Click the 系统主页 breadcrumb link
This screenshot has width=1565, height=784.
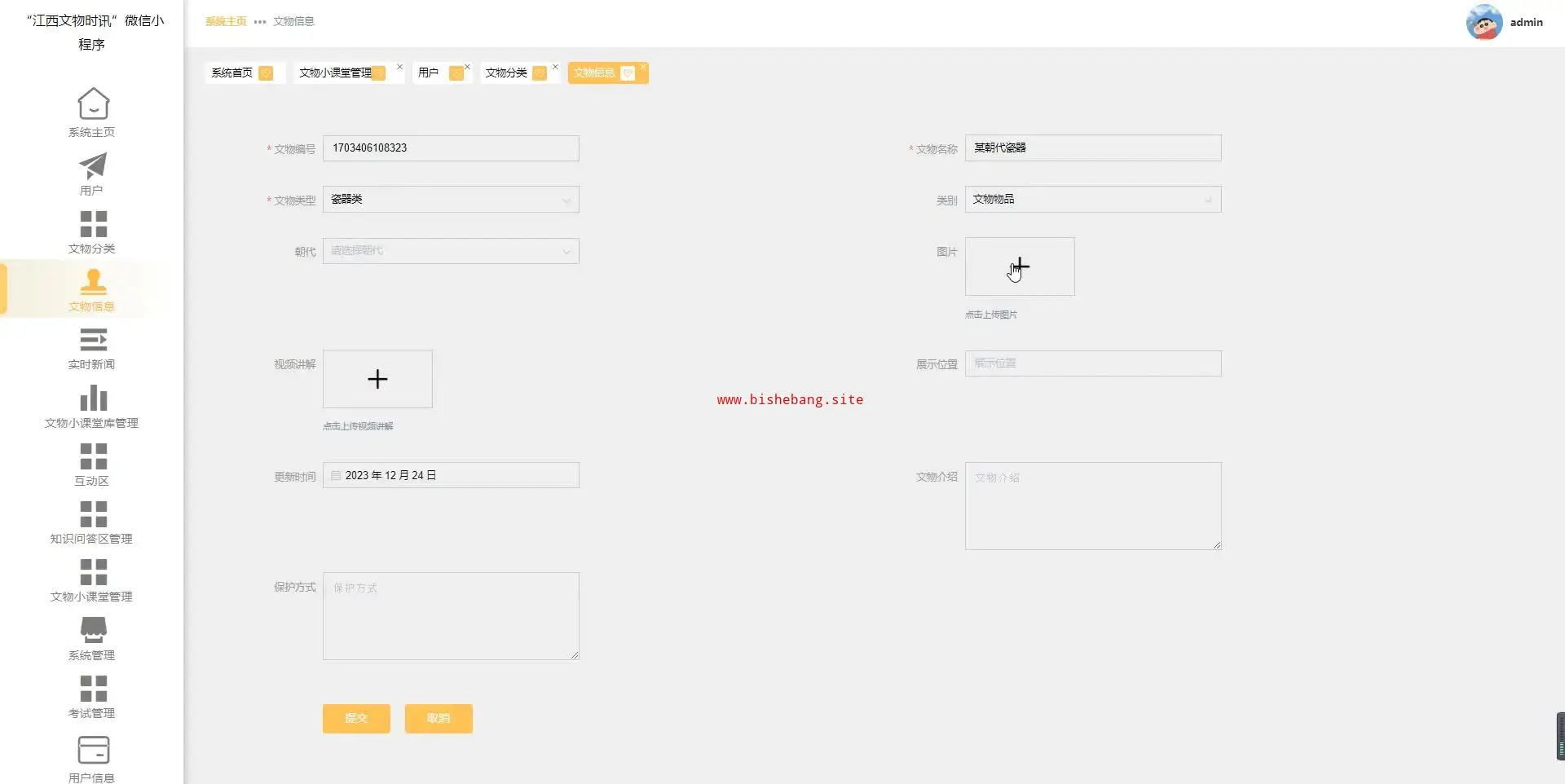point(226,22)
